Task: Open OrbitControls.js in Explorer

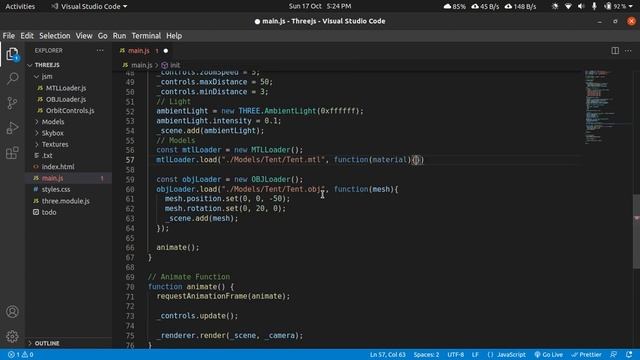Action: pyautogui.click(x=70, y=111)
